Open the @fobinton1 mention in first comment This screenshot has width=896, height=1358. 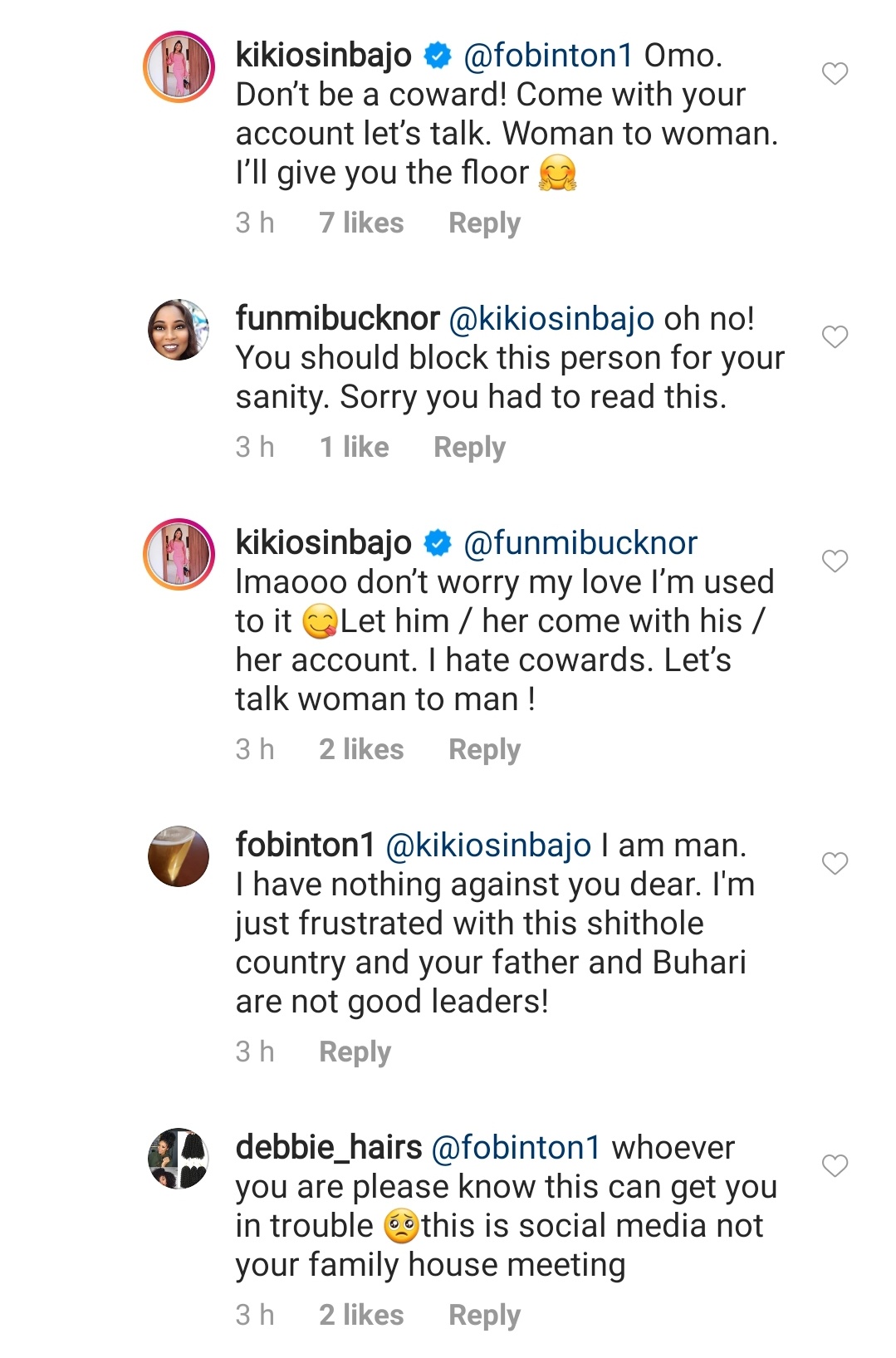coord(548,56)
